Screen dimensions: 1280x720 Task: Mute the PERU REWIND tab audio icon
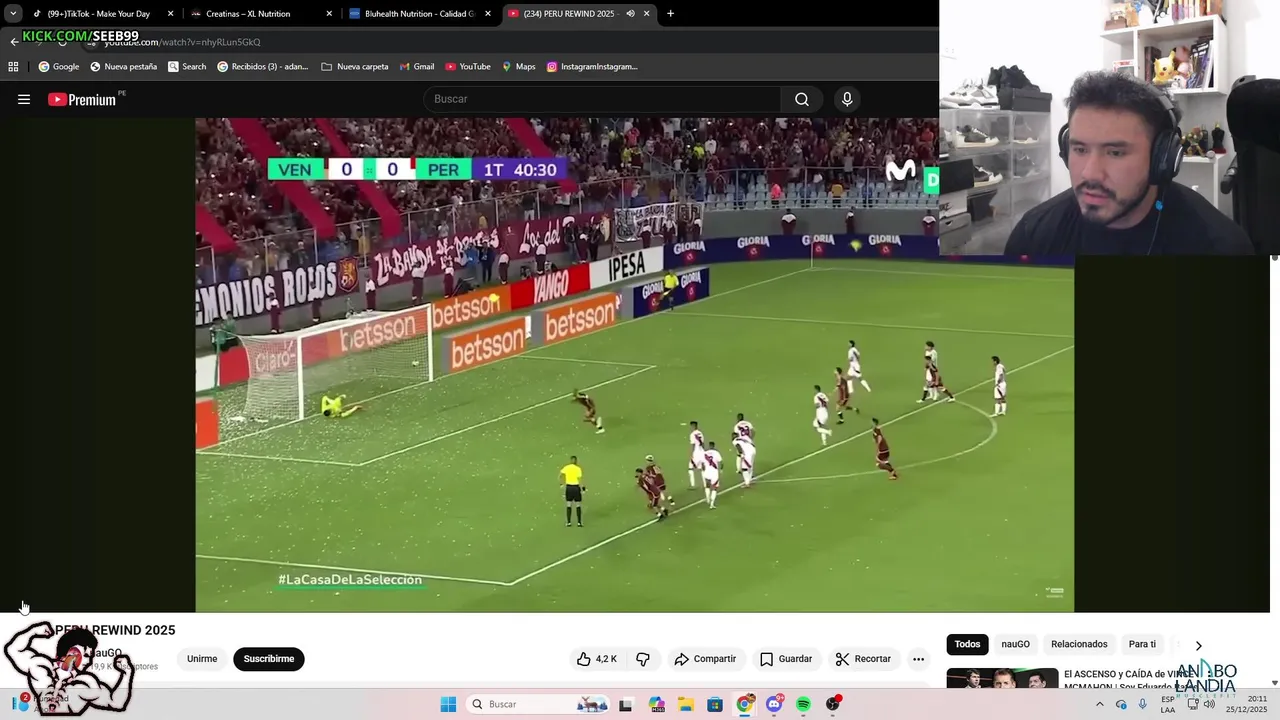(630, 14)
